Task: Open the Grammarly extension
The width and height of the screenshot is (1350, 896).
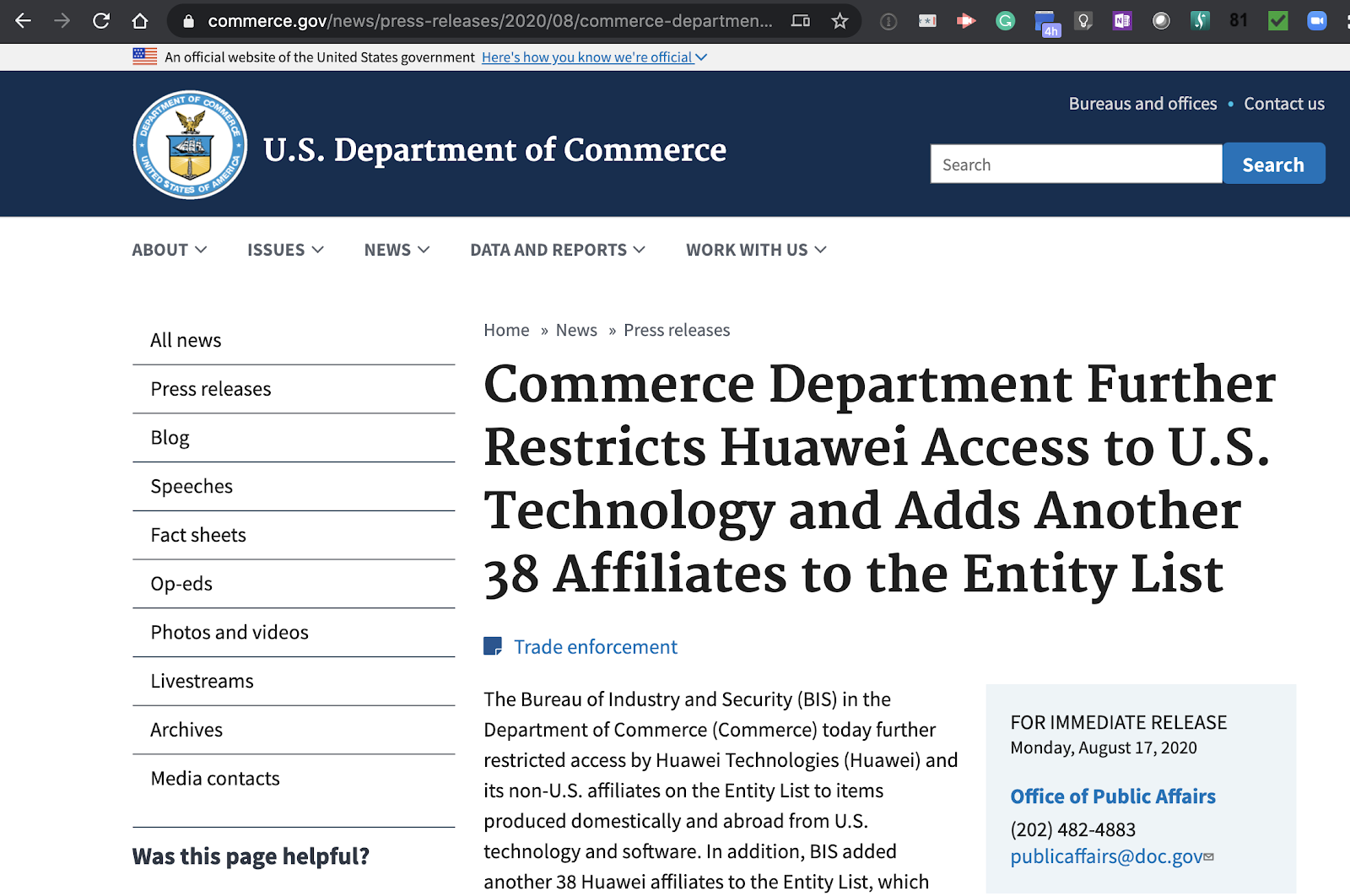Action: point(1005,21)
